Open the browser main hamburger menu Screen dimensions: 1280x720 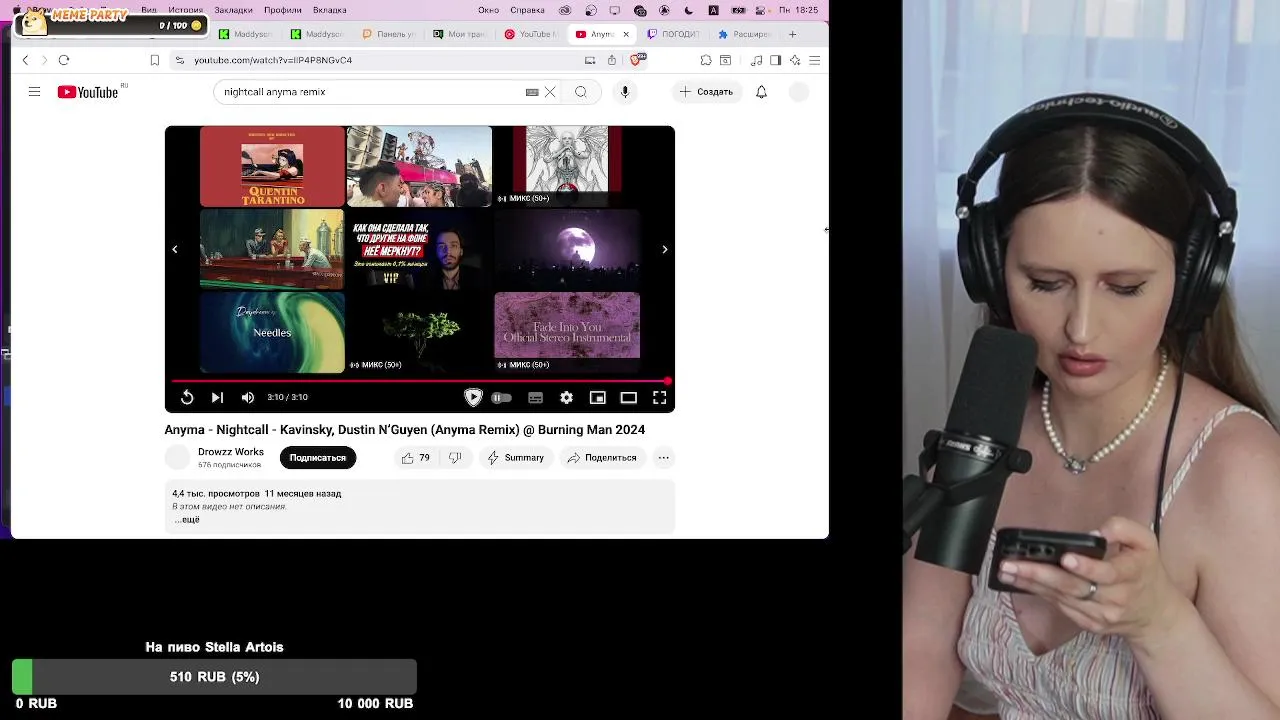point(814,60)
